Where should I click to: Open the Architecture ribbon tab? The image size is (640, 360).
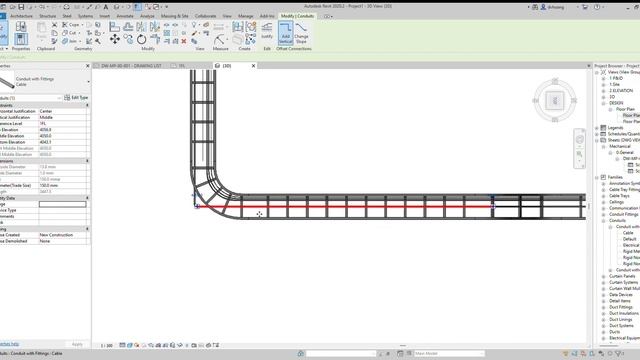point(21,16)
